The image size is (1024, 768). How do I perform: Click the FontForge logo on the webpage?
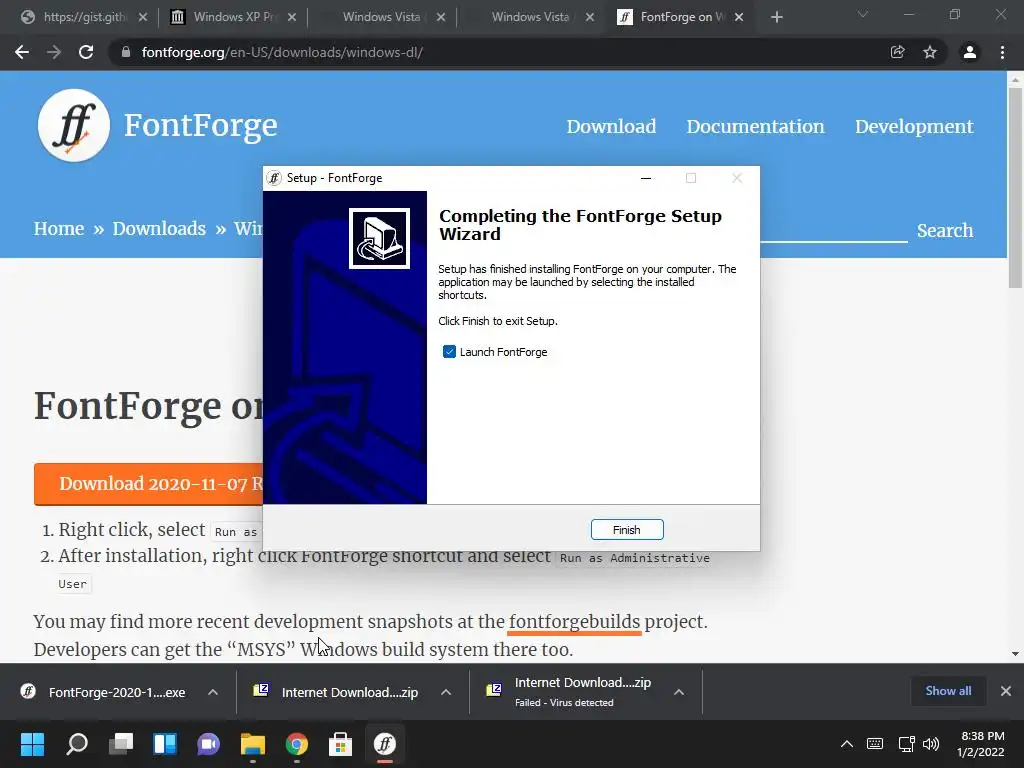click(x=74, y=125)
